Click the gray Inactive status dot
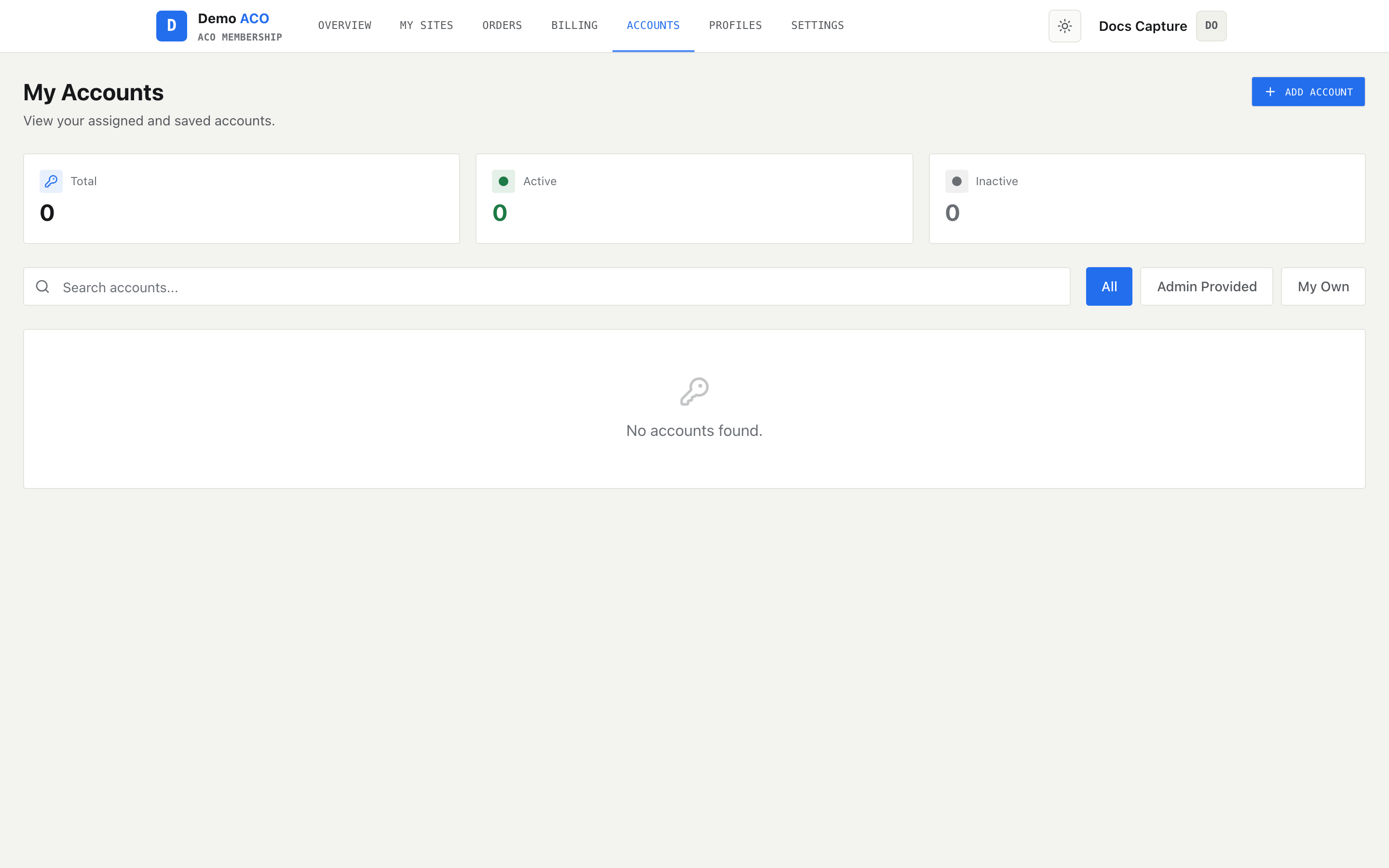The image size is (1389, 868). coord(957,181)
